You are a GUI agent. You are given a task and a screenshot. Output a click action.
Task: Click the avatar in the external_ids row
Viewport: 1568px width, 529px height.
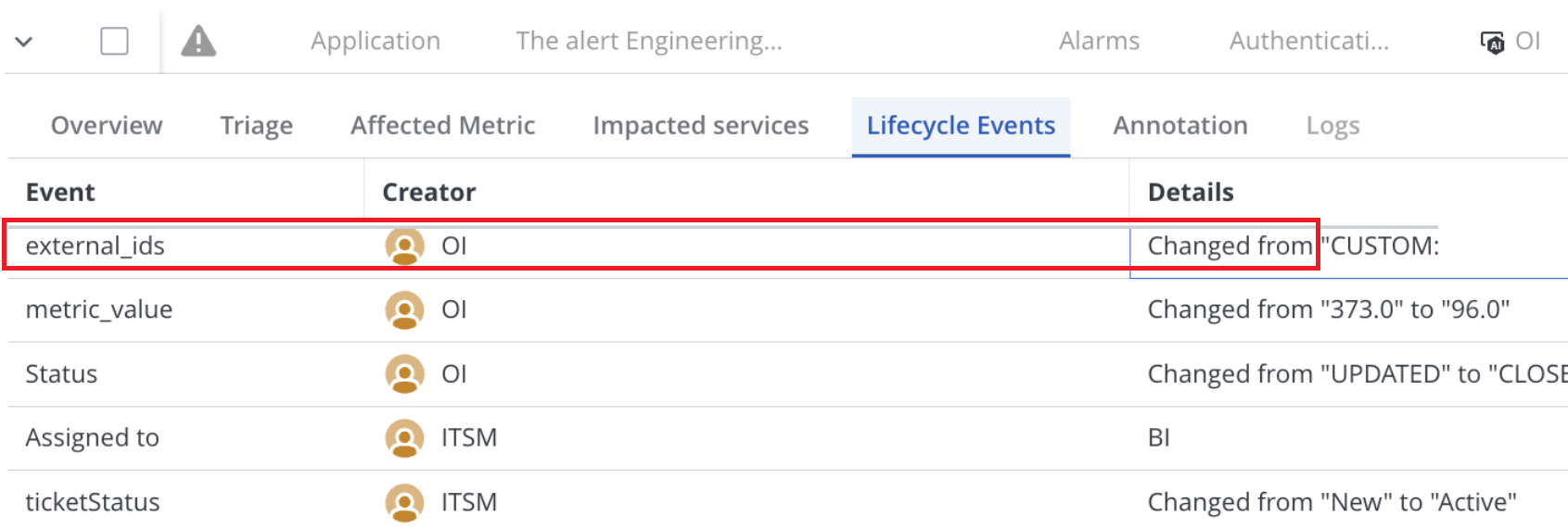[404, 246]
